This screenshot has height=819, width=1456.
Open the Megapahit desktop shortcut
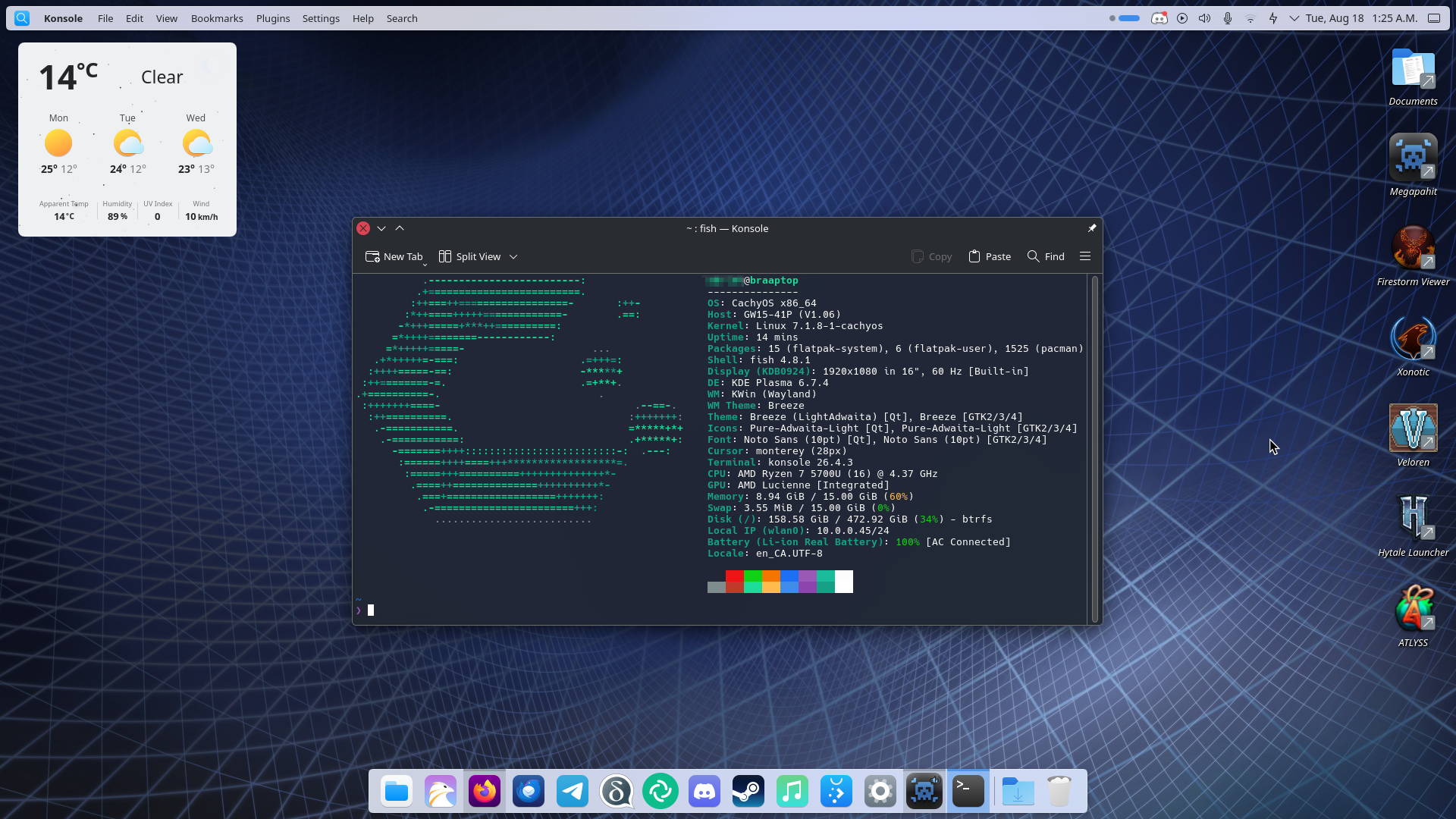(x=1413, y=166)
